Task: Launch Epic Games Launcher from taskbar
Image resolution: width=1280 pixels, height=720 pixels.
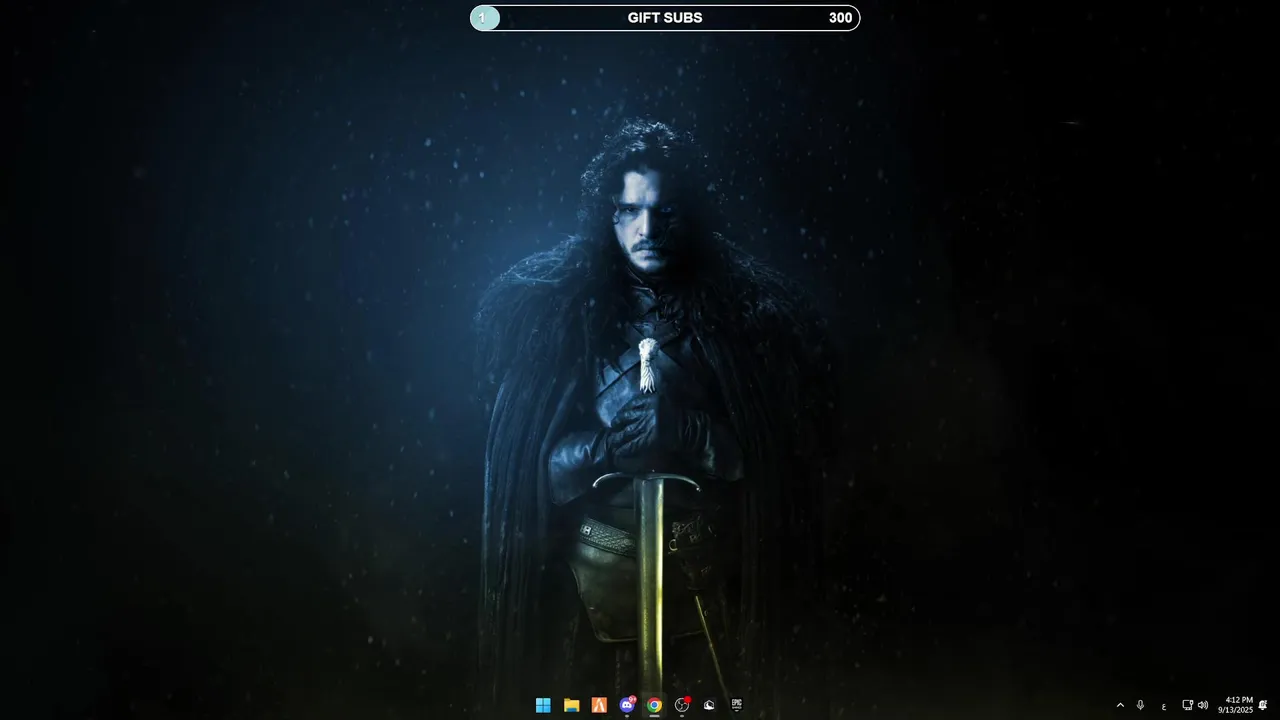Action: point(737,705)
